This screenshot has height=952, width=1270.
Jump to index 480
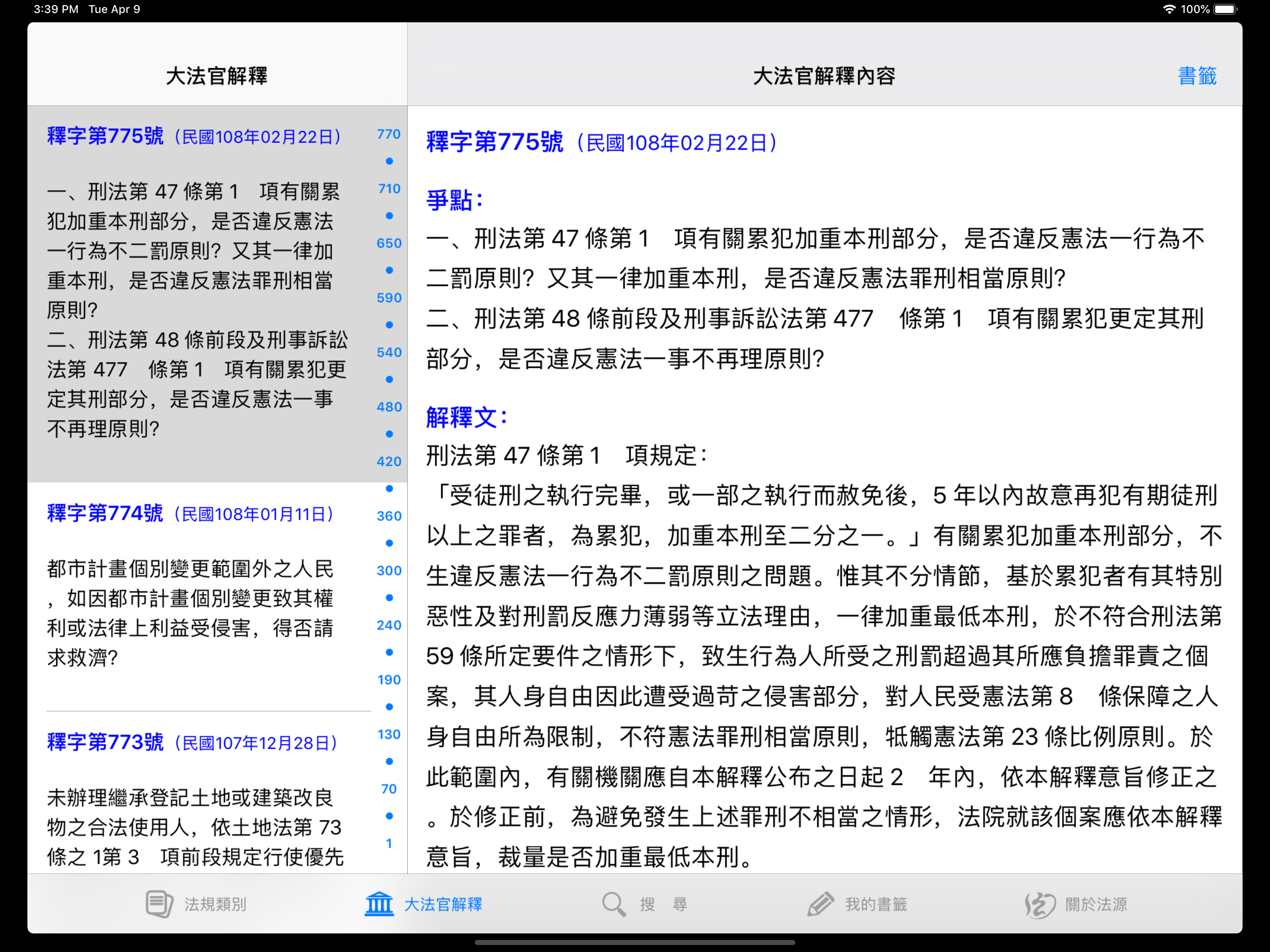pyautogui.click(x=389, y=407)
